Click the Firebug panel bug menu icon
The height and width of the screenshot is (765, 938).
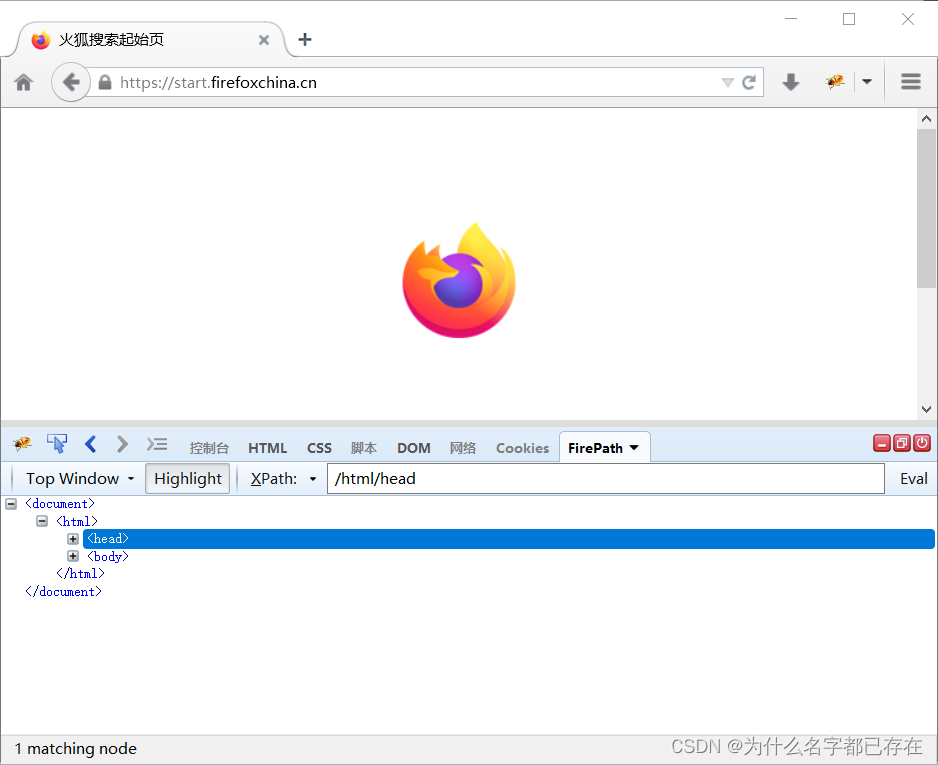pyautogui.click(x=22, y=444)
